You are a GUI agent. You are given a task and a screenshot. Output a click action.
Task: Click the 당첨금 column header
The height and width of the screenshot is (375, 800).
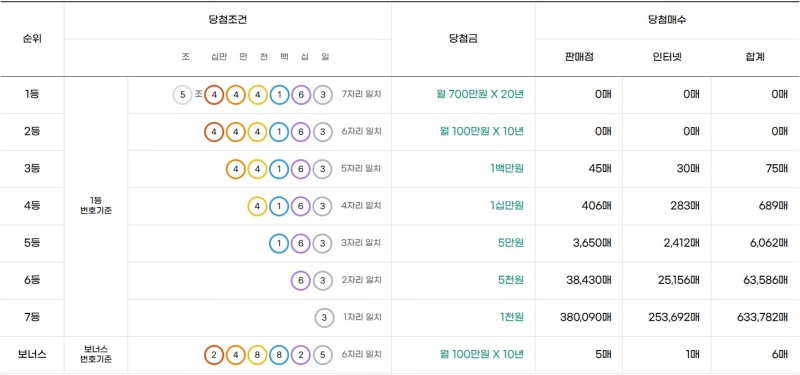(x=463, y=39)
